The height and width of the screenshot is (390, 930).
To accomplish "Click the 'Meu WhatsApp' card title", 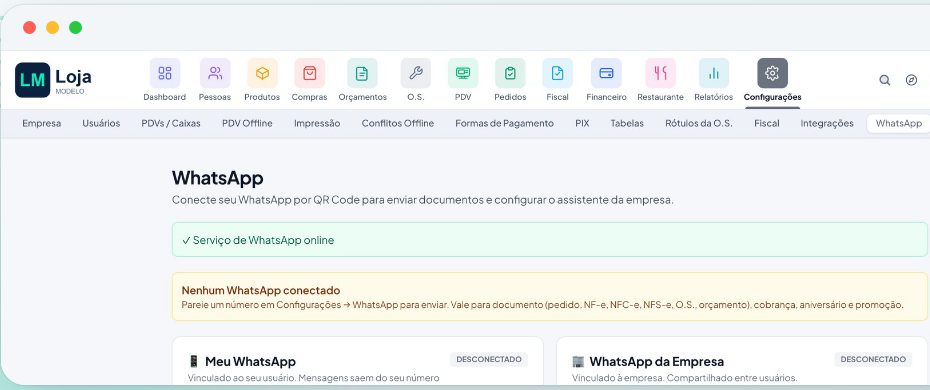I will click(250, 362).
